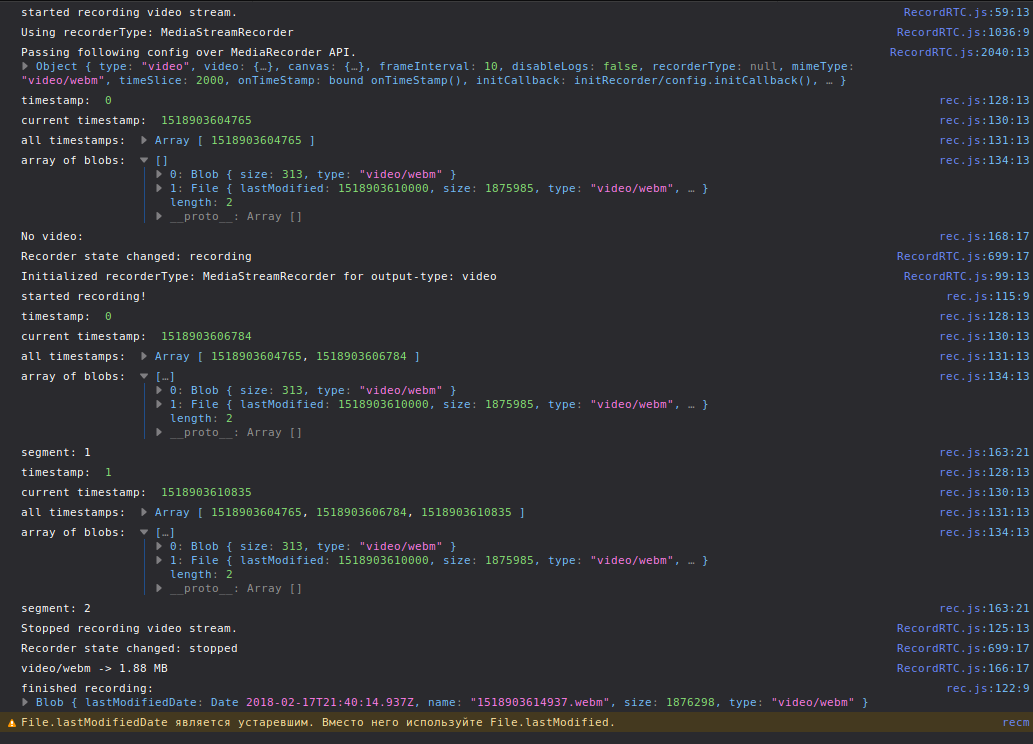1033x744 pixels.
Task: Expand the first 'all timestamps' Array
Action: point(146,140)
